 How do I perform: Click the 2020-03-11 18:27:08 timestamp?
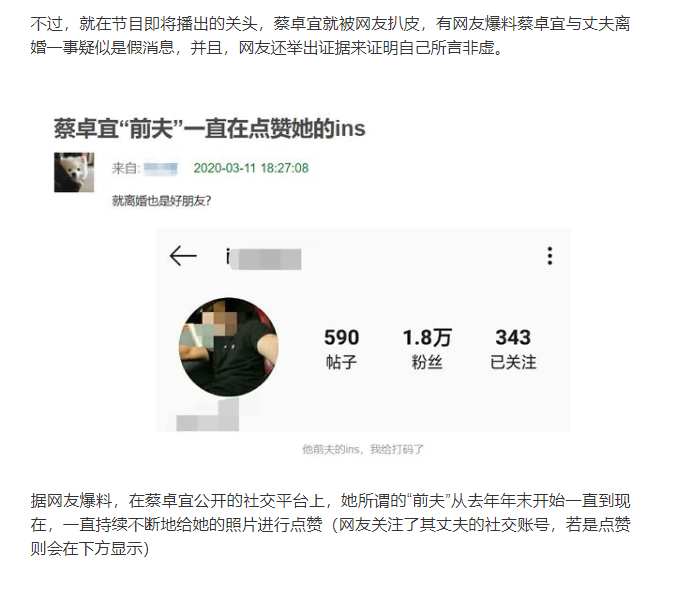[x=251, y=168]
